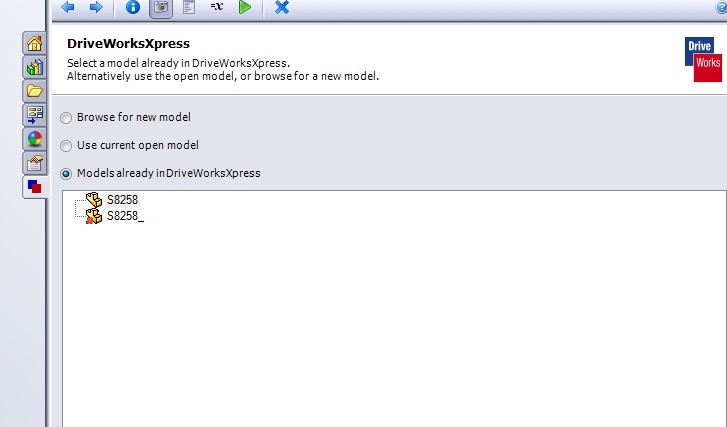The height and width of the screenshot is (427, 727).
Task: Open the =x rules icon
Action: [x=217, y=6]
